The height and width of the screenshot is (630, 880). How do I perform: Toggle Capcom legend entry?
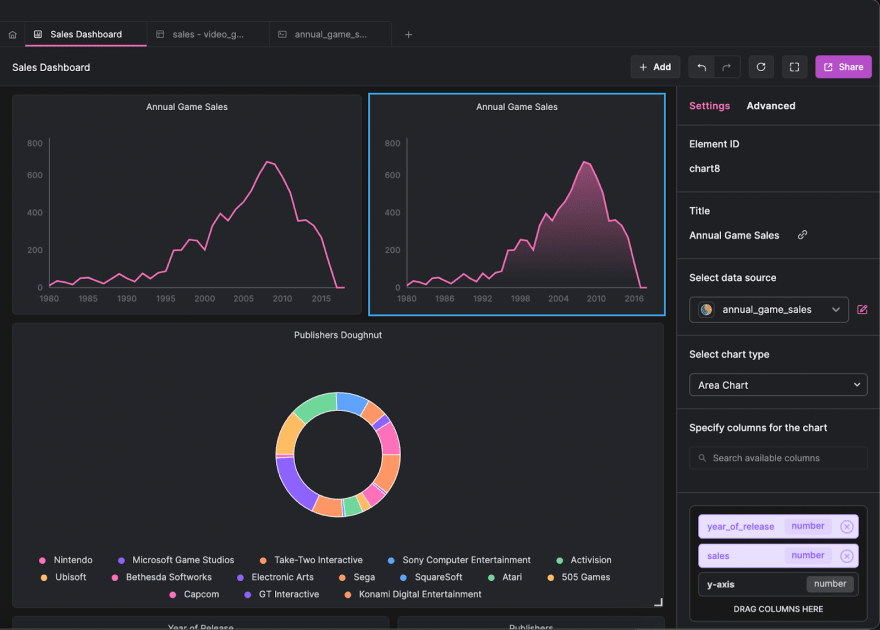[194, 594]
